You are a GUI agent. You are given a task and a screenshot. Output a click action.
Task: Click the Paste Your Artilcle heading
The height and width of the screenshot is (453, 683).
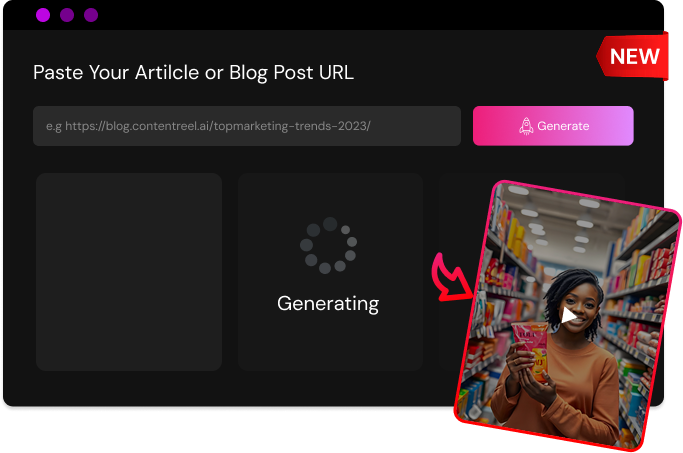tap(193, 72)
